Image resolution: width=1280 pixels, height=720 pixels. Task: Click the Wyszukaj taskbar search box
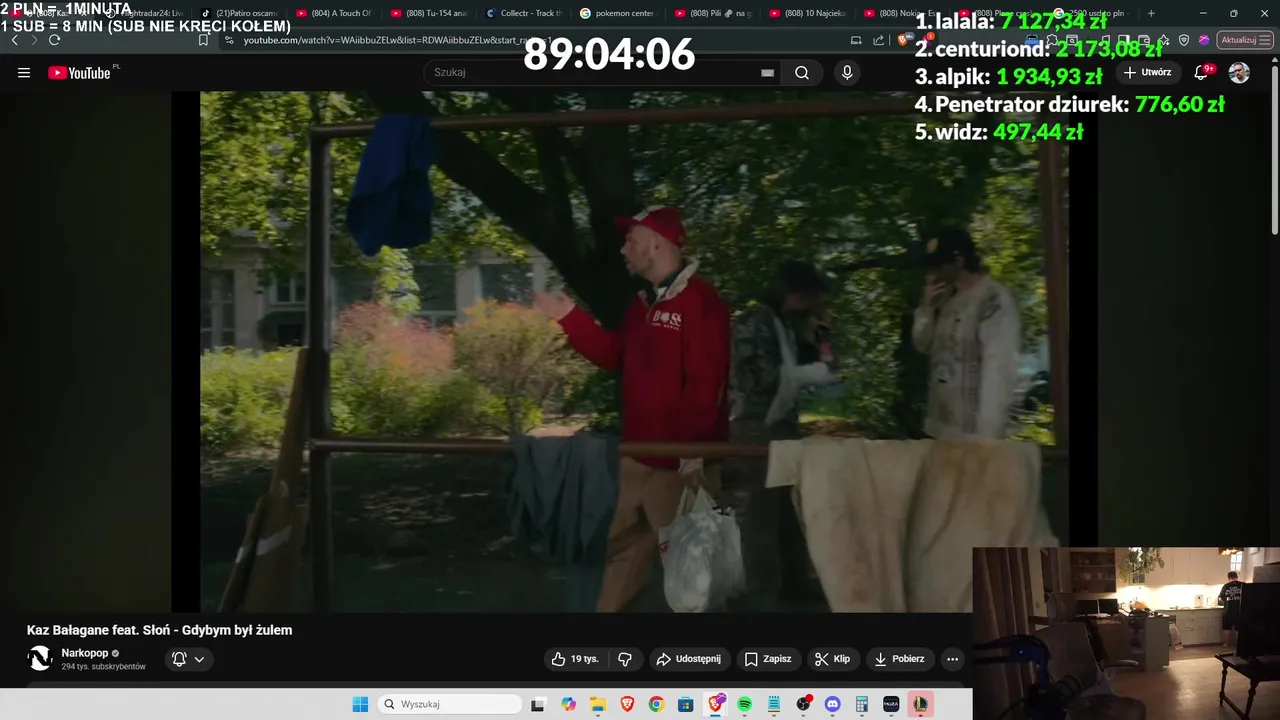pos(450,704)
